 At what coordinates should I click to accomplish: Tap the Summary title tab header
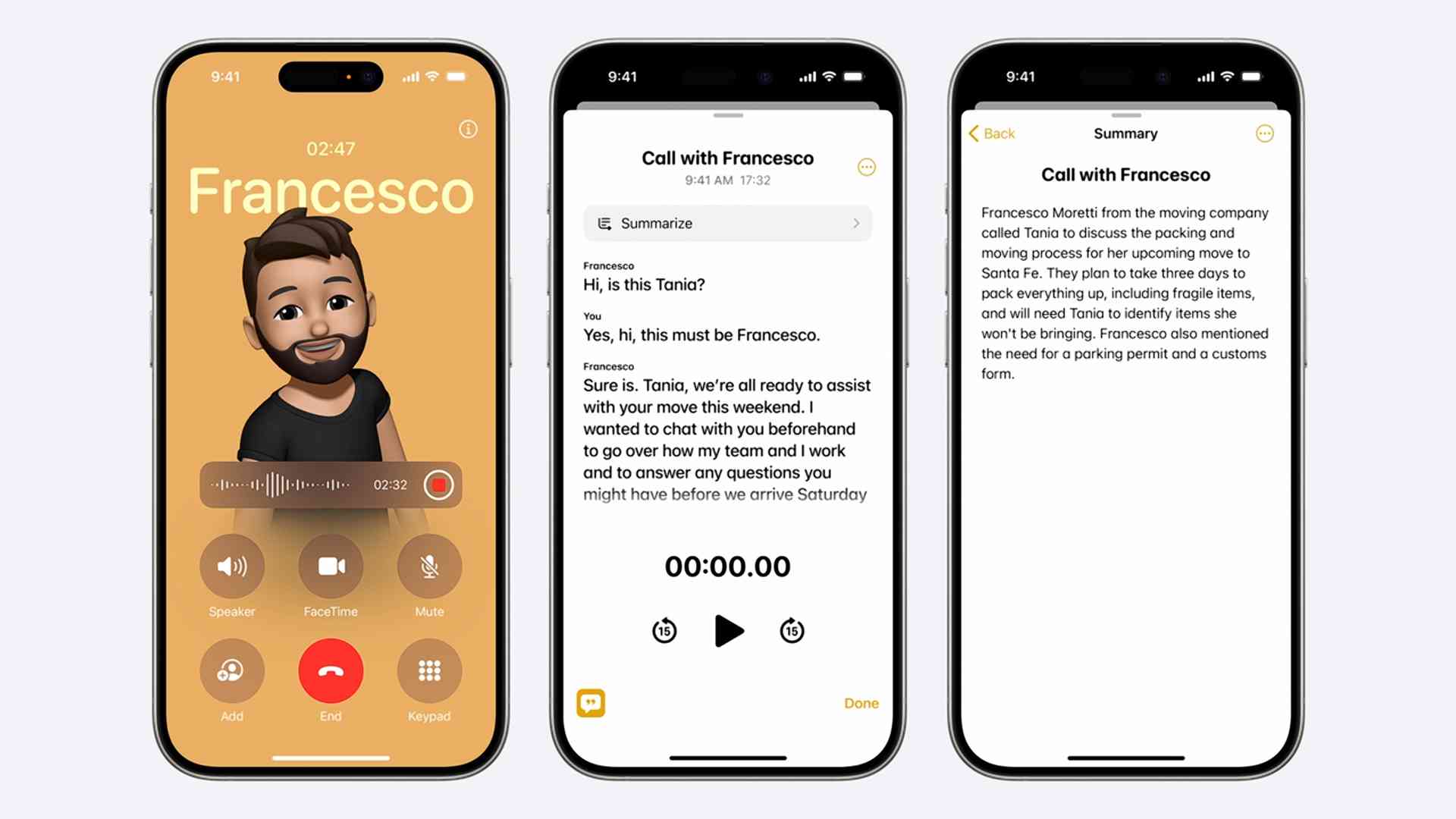point(1124,133)
